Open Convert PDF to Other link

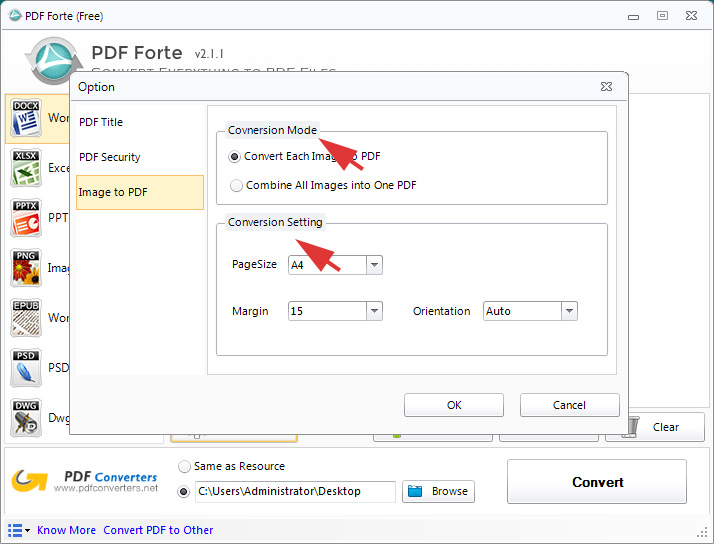[158, 530]
